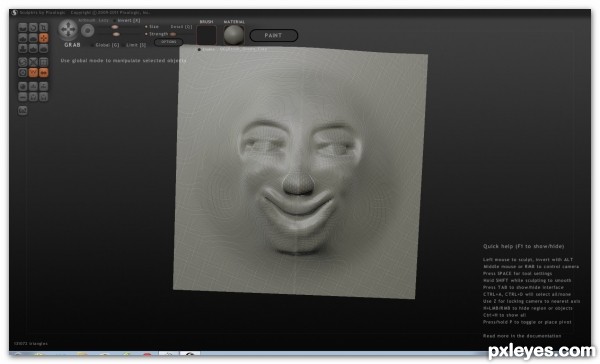Click 'Read more in the documentation' text
Image resolution: width=600 pixels, height=364 pixels.
(x=522, y=336)
